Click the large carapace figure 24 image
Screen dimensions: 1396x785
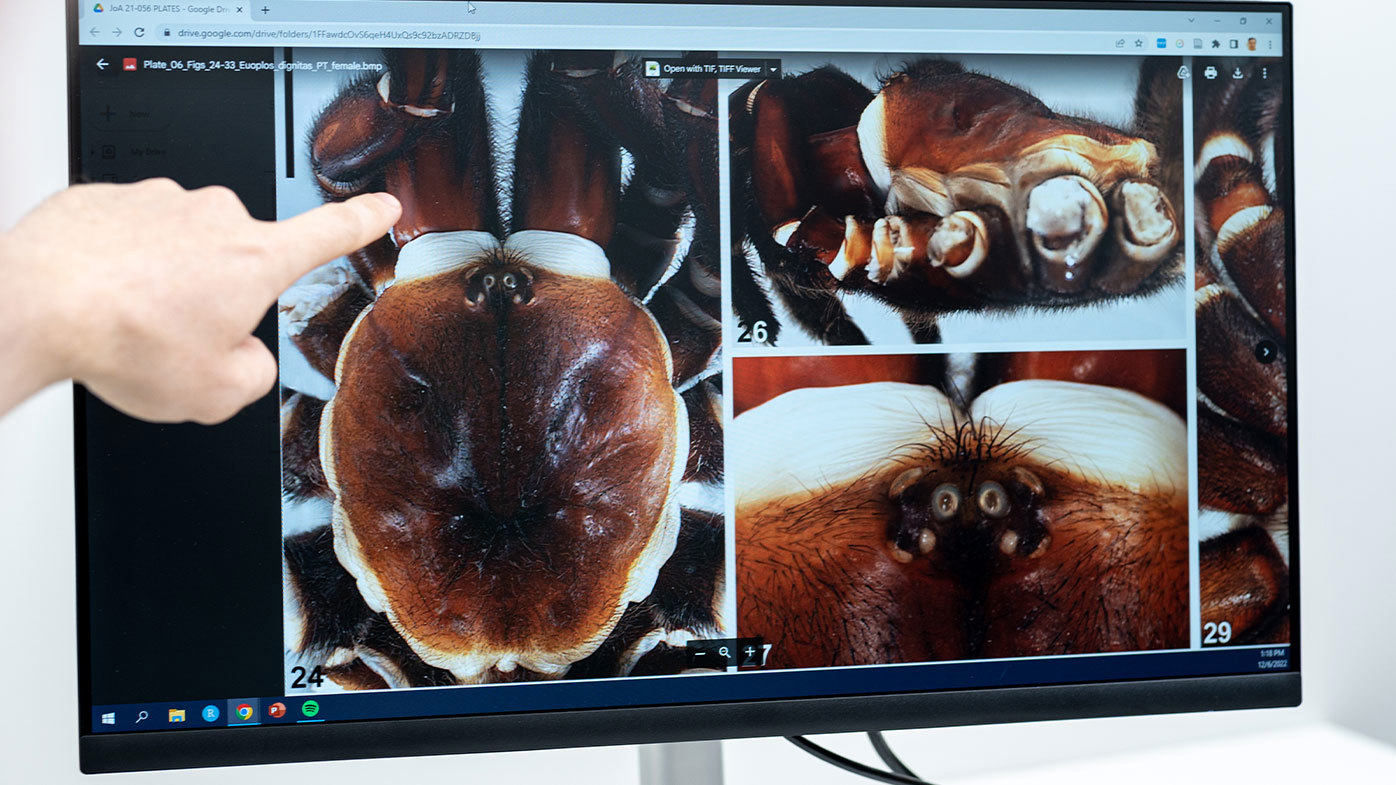click(x=503, y=372)
